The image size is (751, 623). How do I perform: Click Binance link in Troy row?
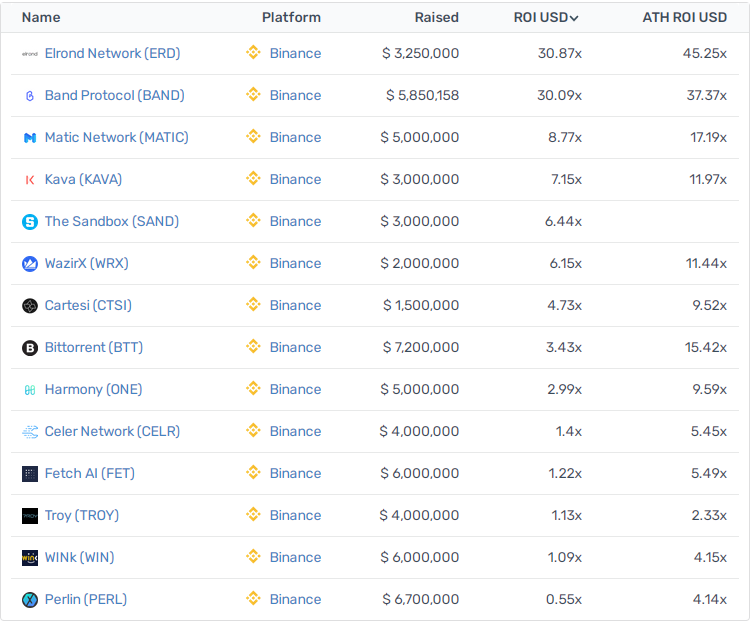296,516
